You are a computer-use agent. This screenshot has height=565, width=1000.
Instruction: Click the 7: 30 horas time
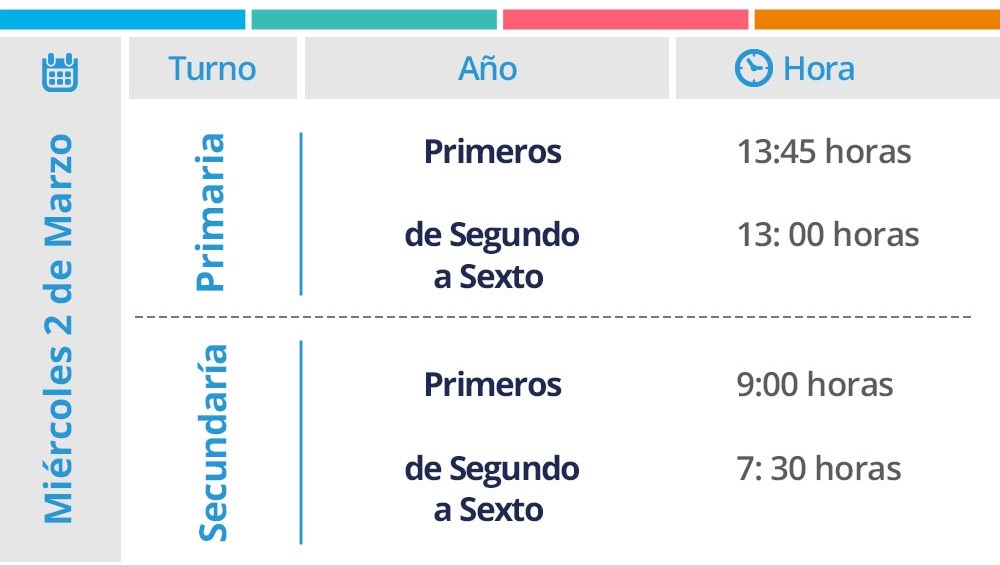819,469
